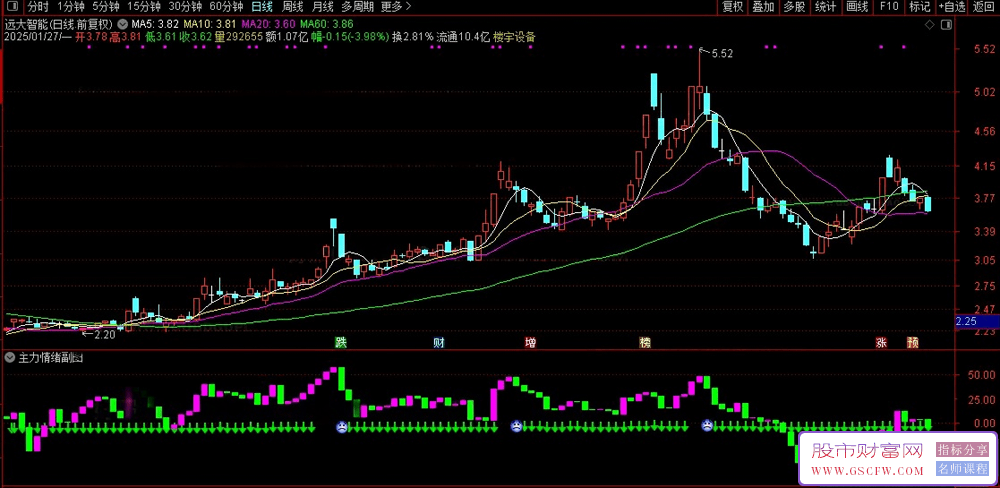Select the 15分钟 period tab
The image size is (1000, 488).
point(143,7)
